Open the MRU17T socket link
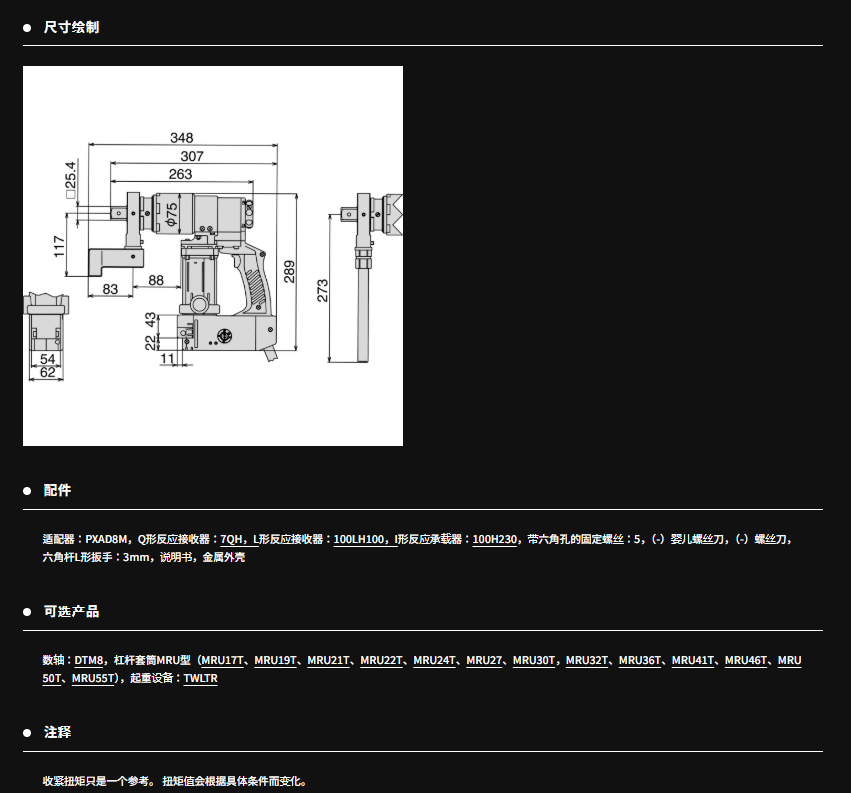Screen dimensions: 851x793 tap(222, 661)
